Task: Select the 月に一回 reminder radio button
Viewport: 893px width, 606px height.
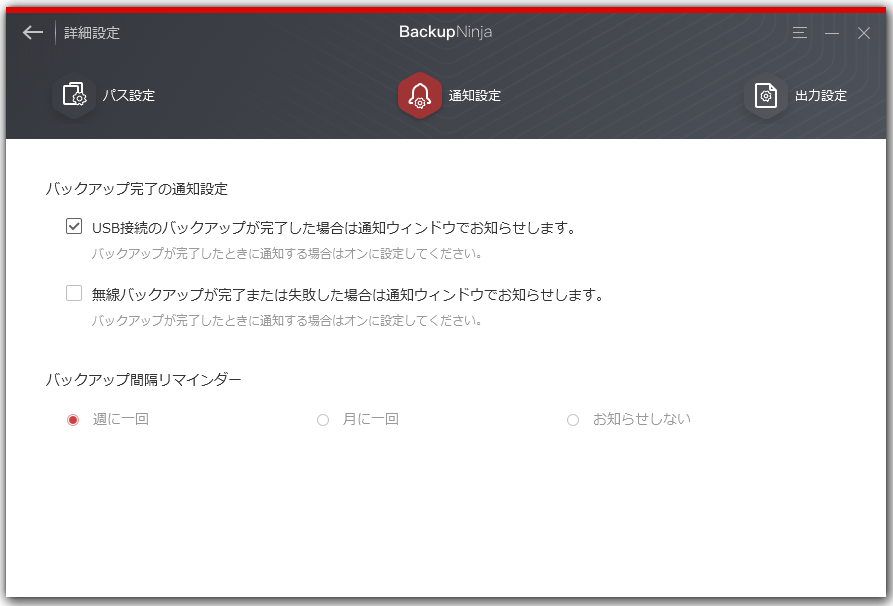Action: click(323, 420)
